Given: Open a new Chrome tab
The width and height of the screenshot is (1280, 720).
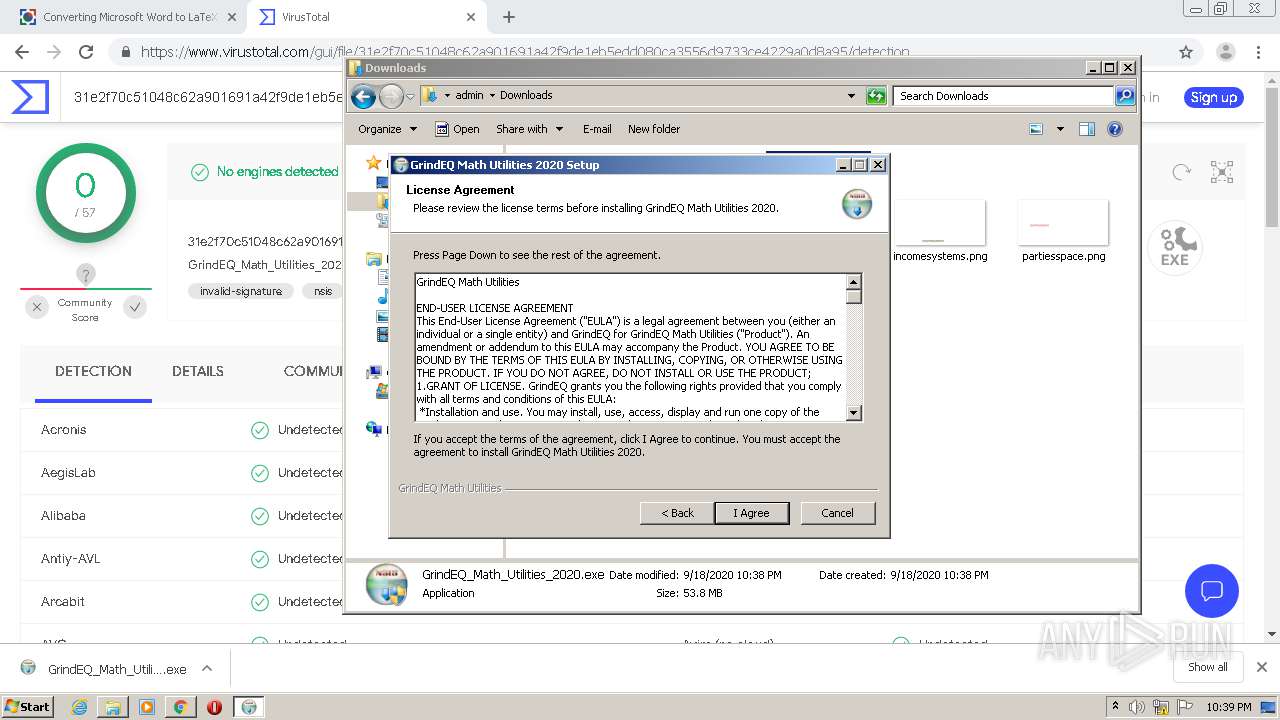Looking at the screenshot, I should [509, 17].
